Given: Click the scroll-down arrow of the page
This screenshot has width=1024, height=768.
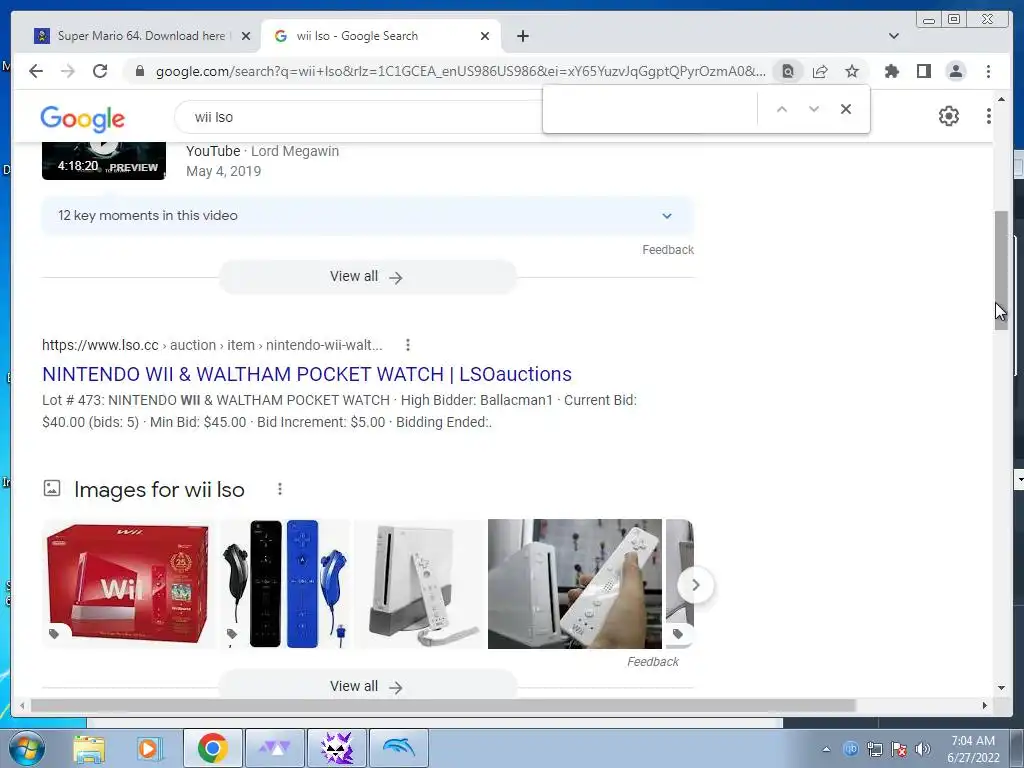Looking at the screenshot, I should (x=1001, y=687).
